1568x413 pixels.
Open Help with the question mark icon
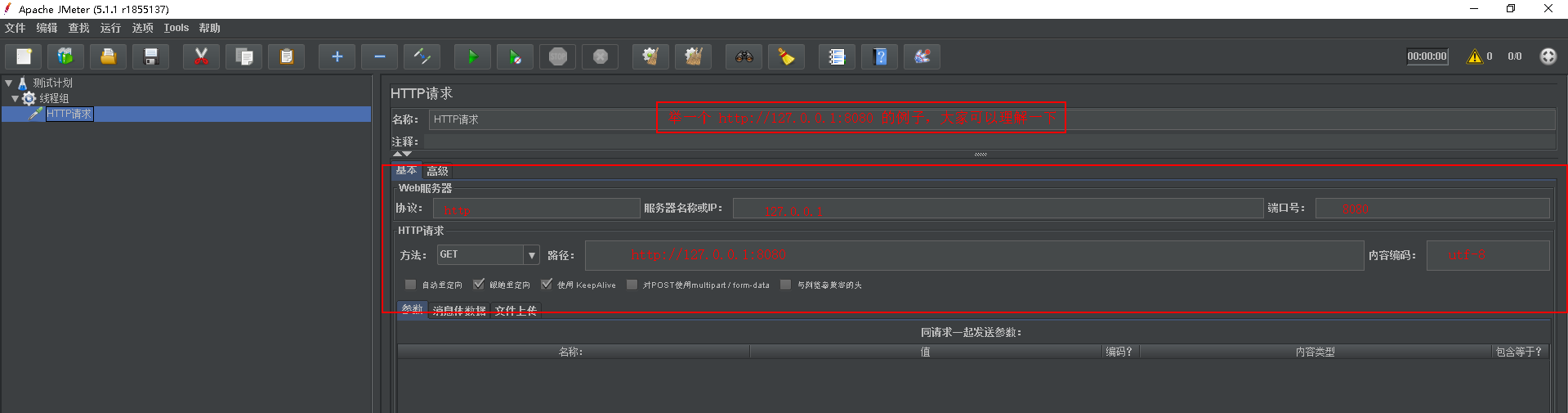(880, 56)
